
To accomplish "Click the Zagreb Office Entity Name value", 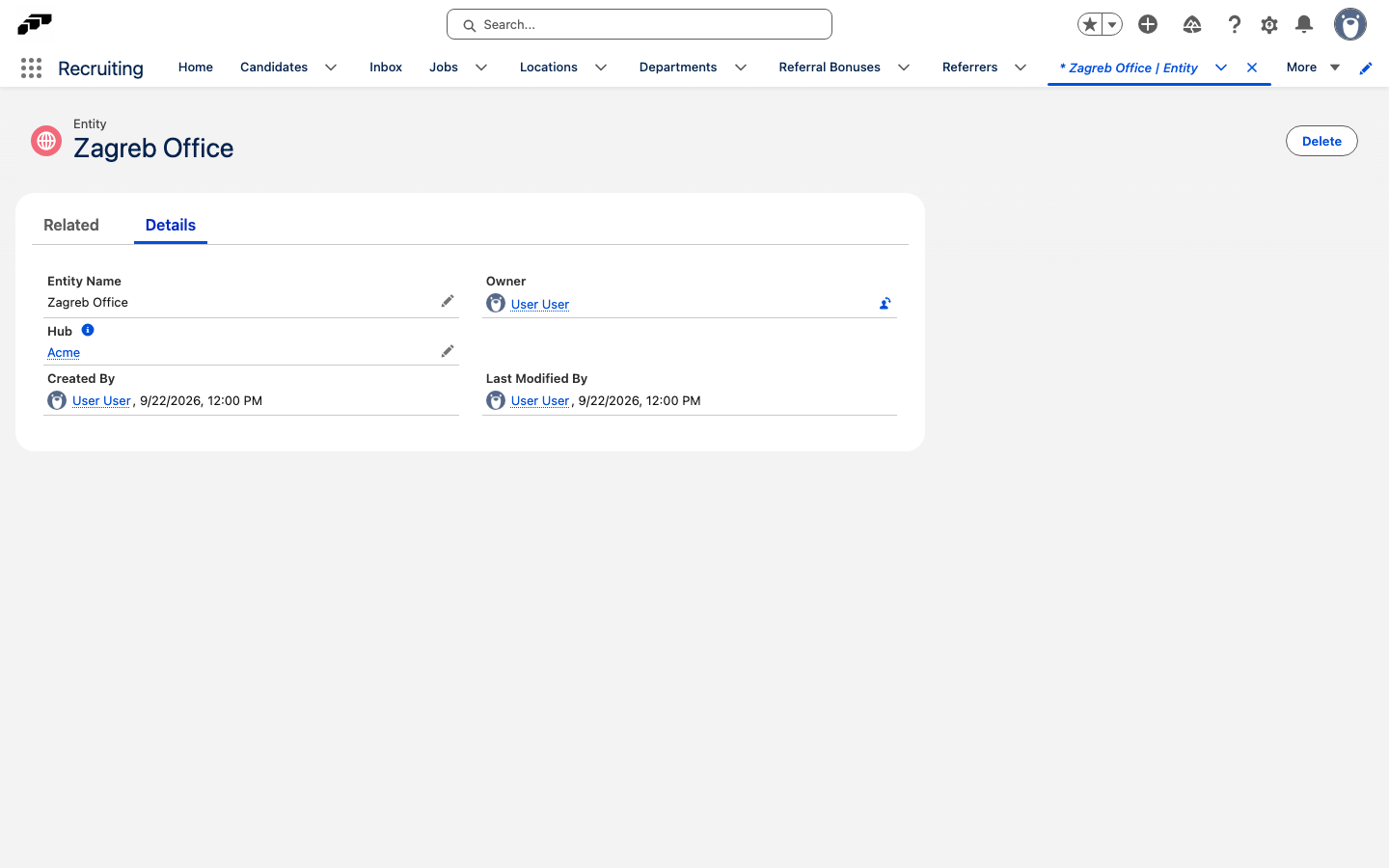I will pyautogui.click(x=88, y=302).
